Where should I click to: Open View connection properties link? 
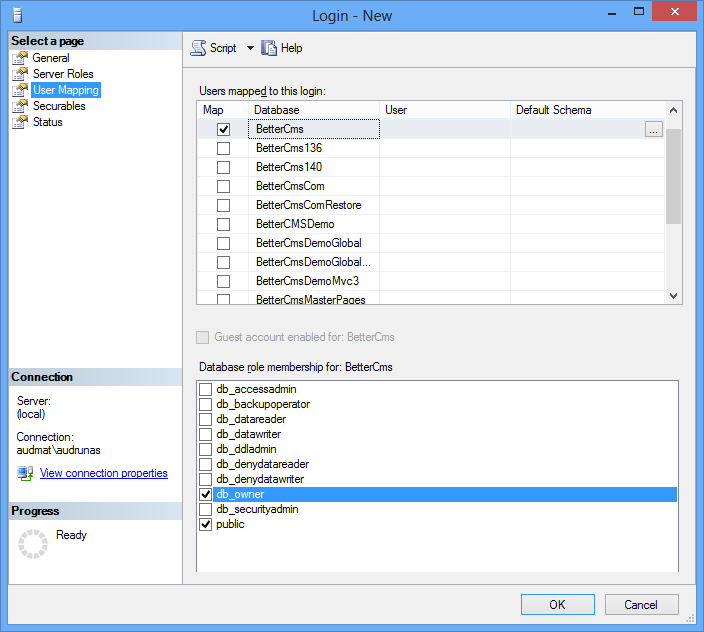104,473
